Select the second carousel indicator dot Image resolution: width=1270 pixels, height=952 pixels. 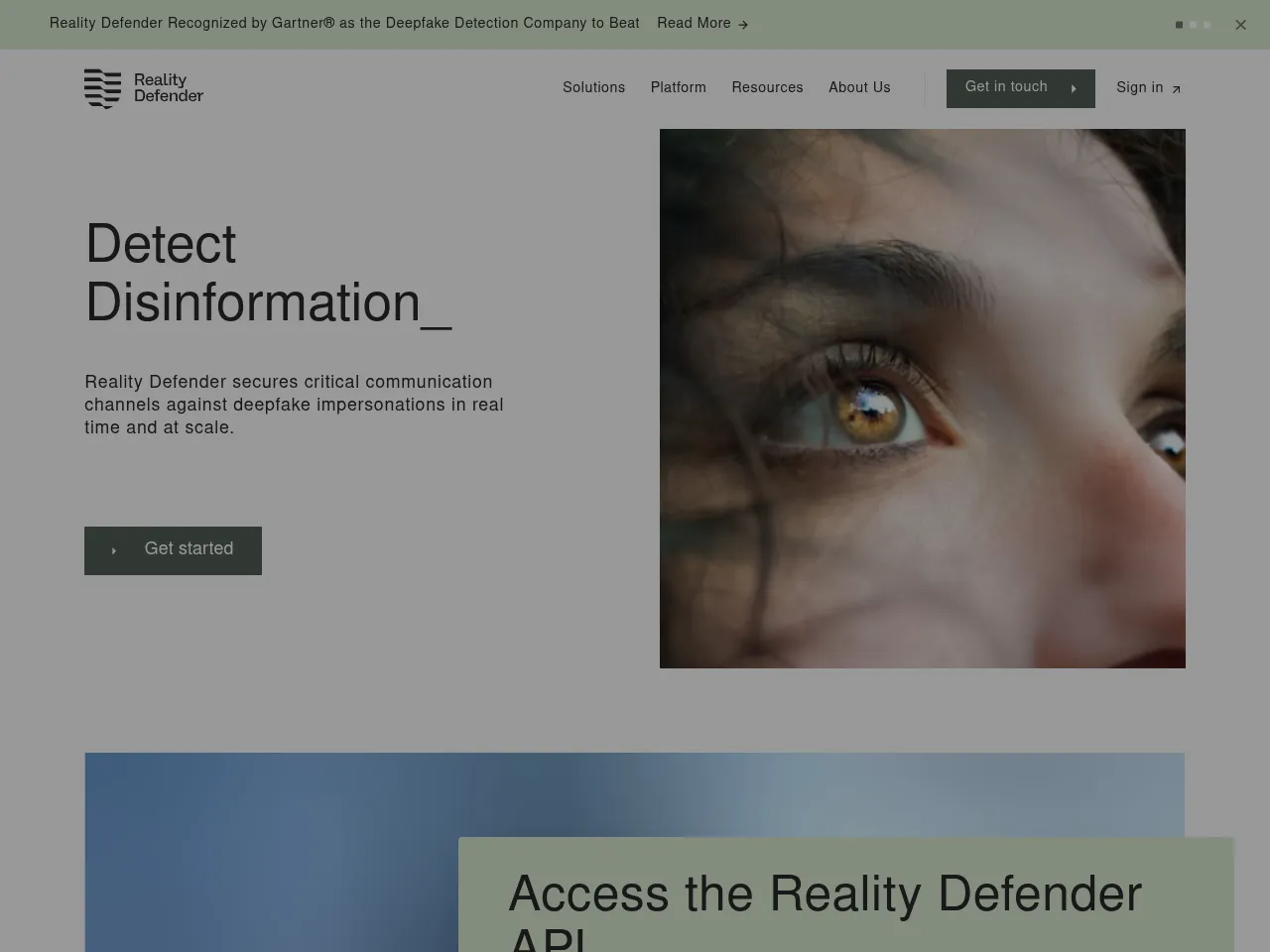click(1194, 24)
